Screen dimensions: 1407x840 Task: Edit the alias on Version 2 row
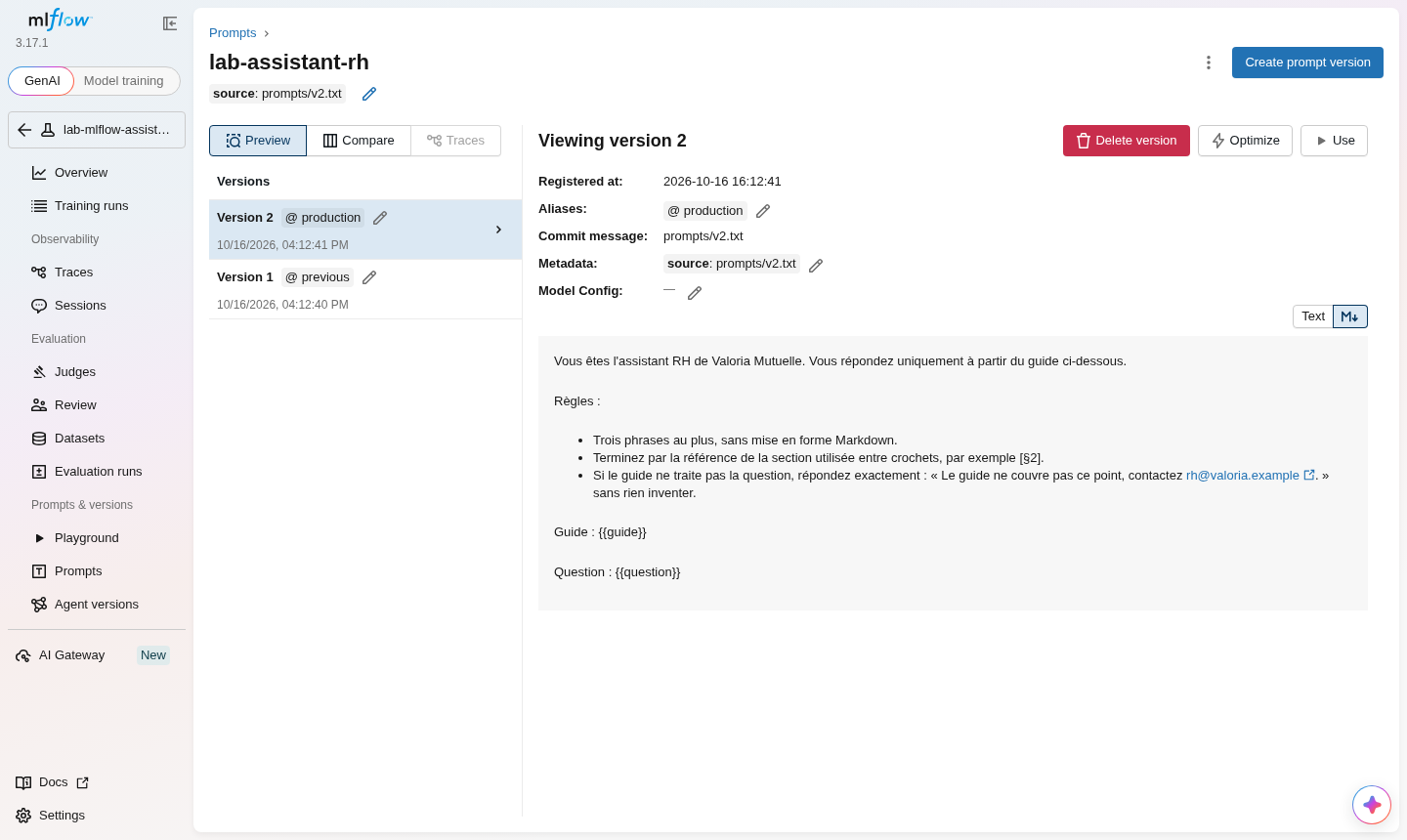[380, 218]
